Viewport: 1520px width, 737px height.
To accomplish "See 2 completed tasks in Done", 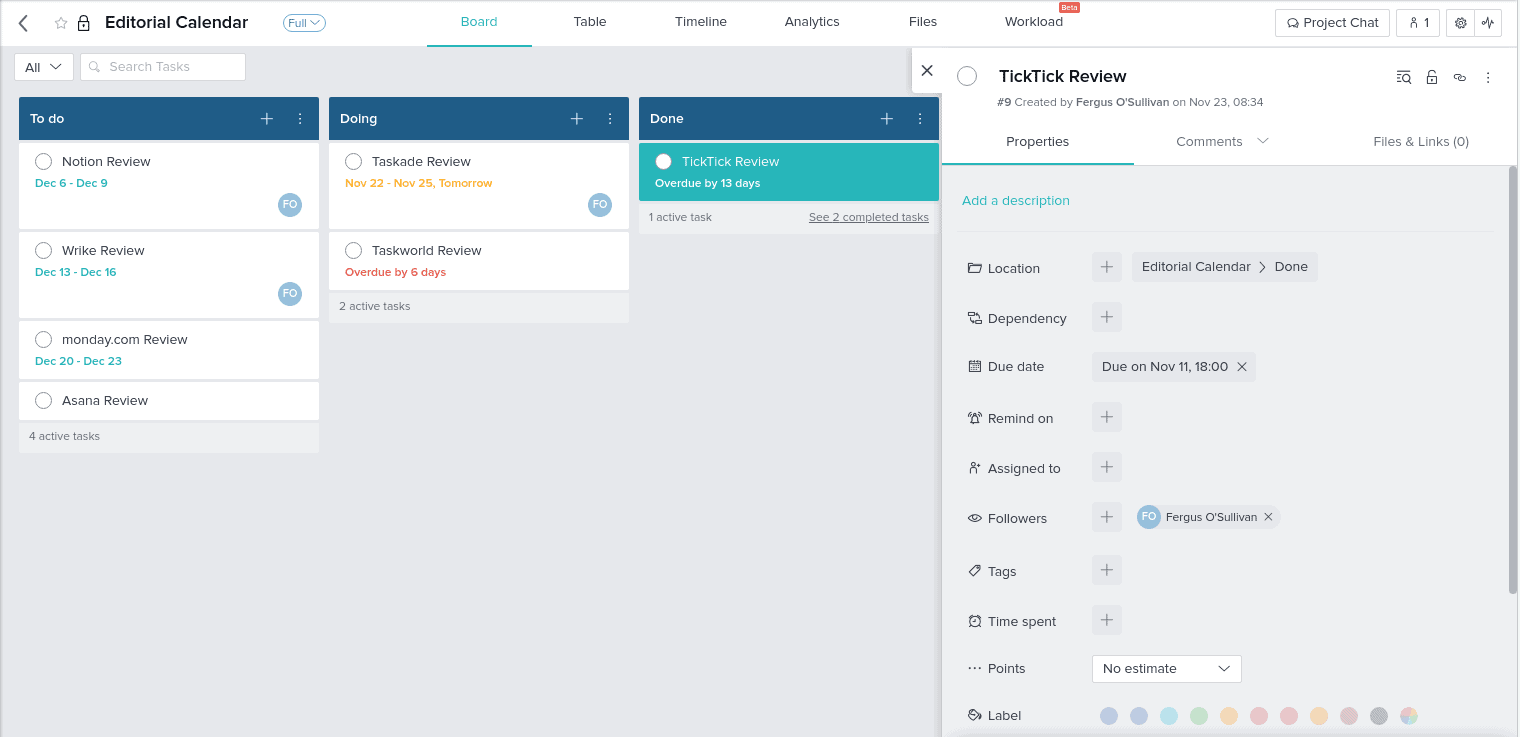I will pyautogui.click(x=868, y=217).
